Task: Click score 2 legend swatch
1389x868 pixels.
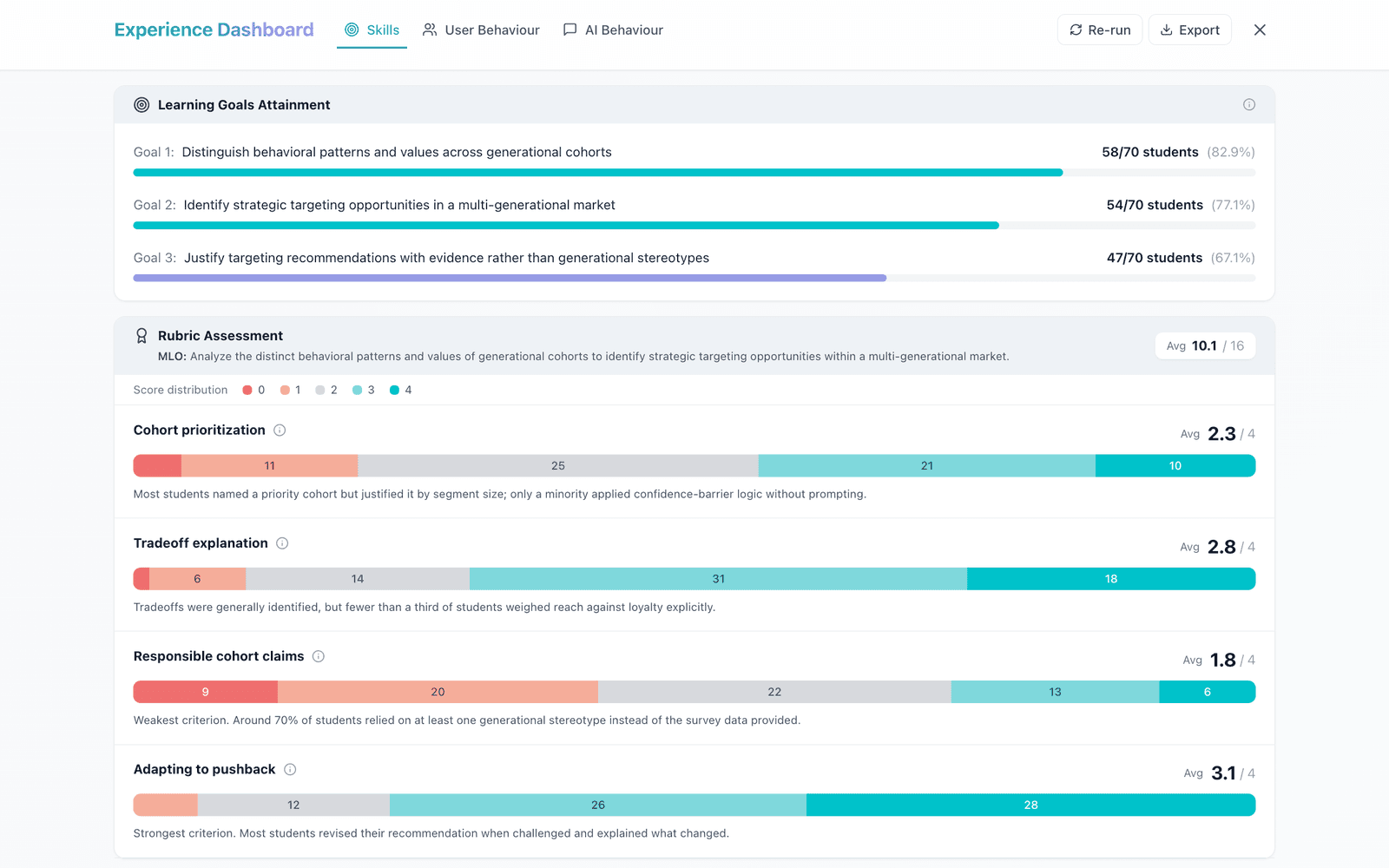Action: pos(320,391)
